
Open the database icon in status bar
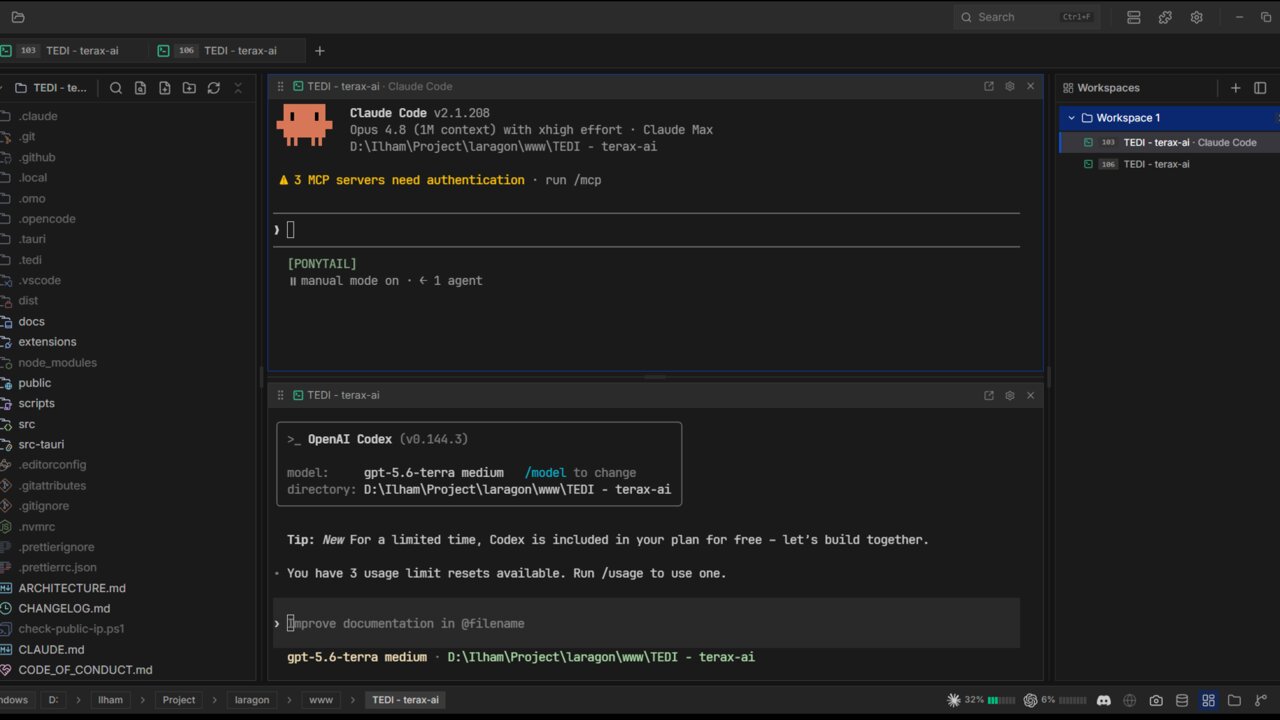[x=1182, y=700]
